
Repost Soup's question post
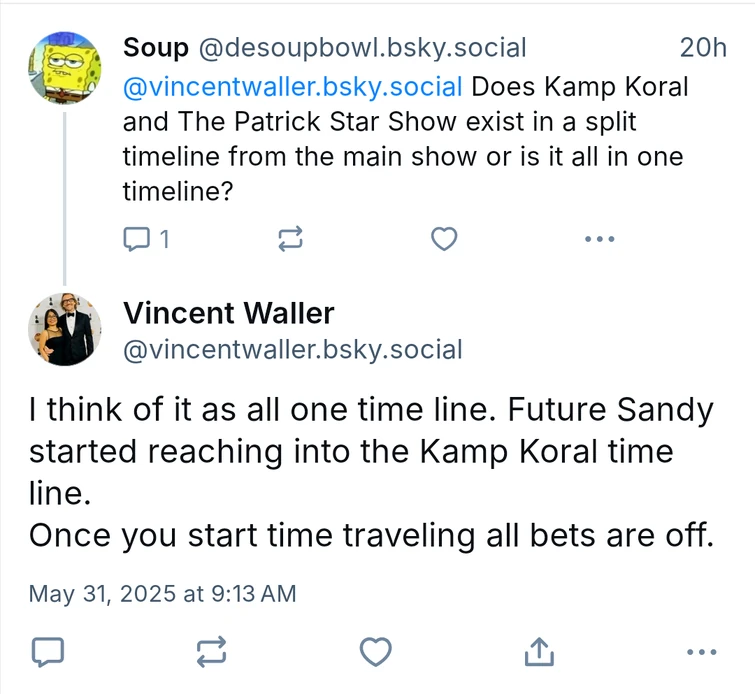[x=289, y=239]
